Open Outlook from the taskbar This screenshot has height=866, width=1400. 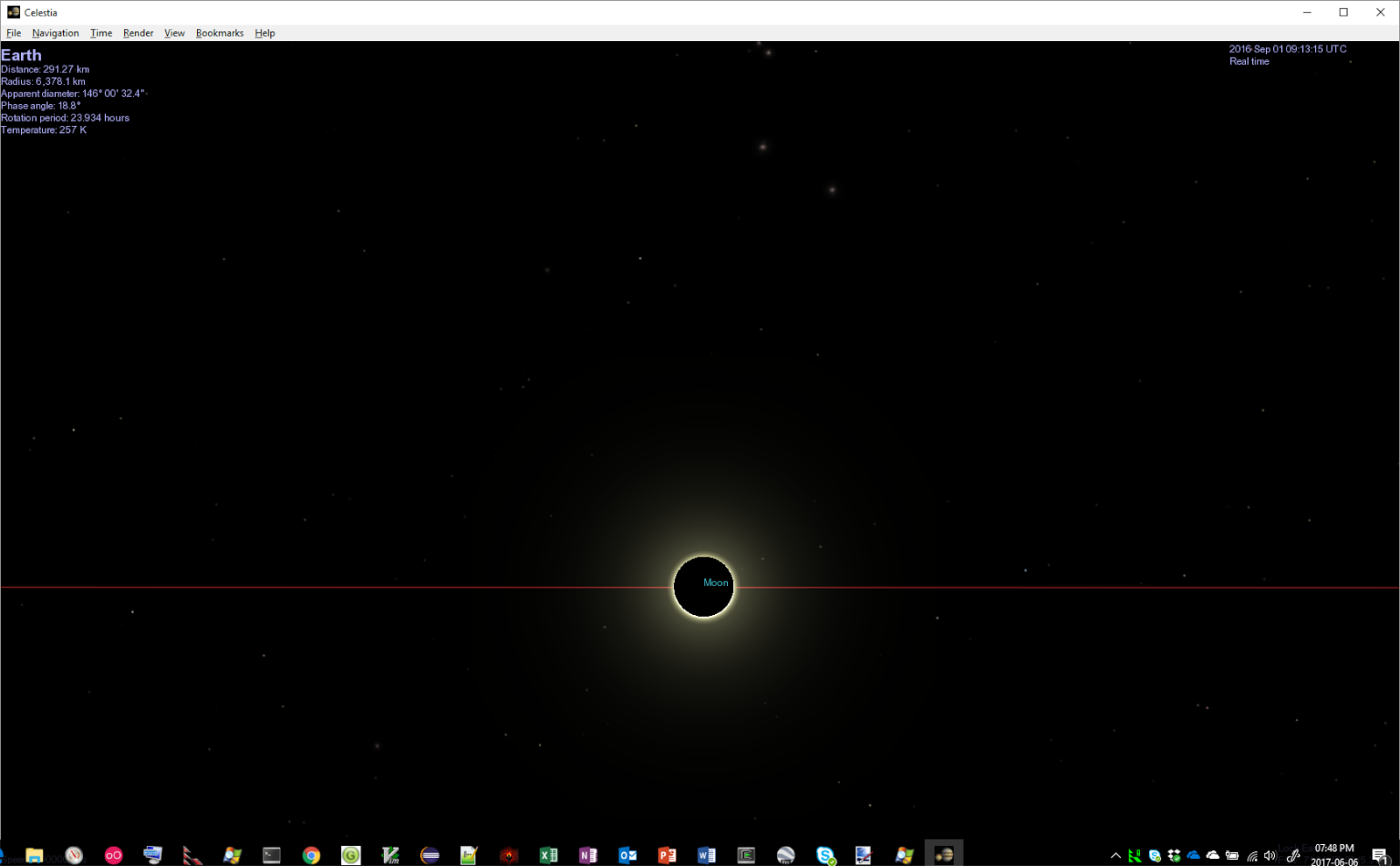point(627,855)
